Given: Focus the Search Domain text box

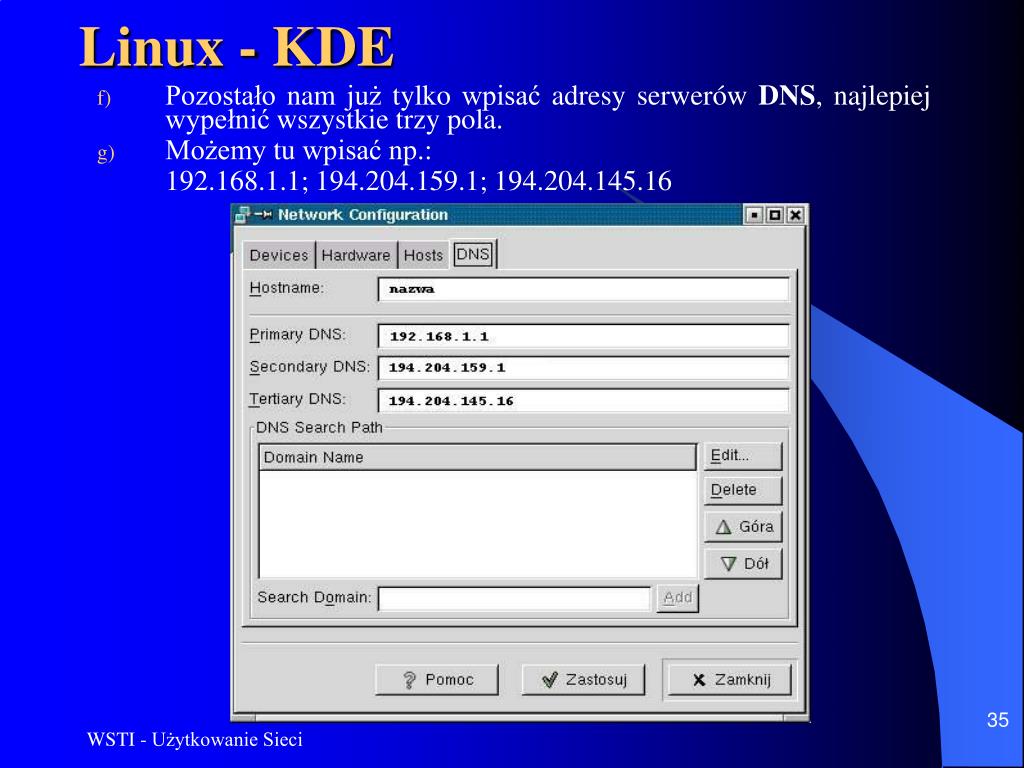Looking at the screenshot, I should click(x=515, y=598).
